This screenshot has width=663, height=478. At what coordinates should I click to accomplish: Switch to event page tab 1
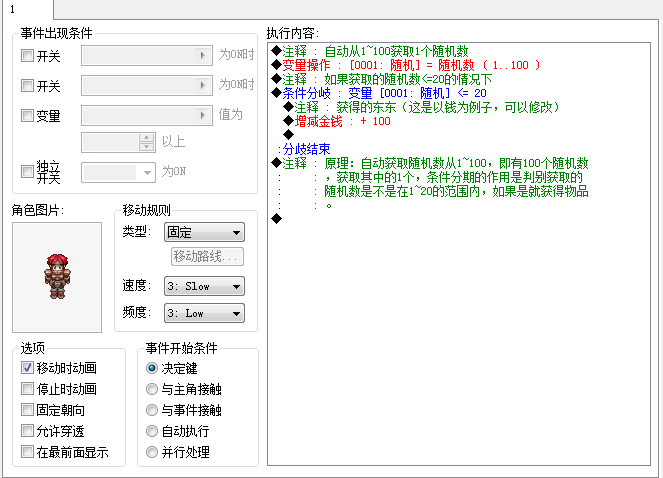[27, 9]
